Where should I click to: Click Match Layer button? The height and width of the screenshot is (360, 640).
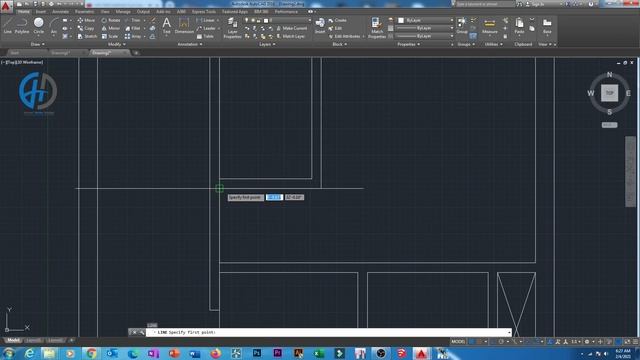pos(291,36)
